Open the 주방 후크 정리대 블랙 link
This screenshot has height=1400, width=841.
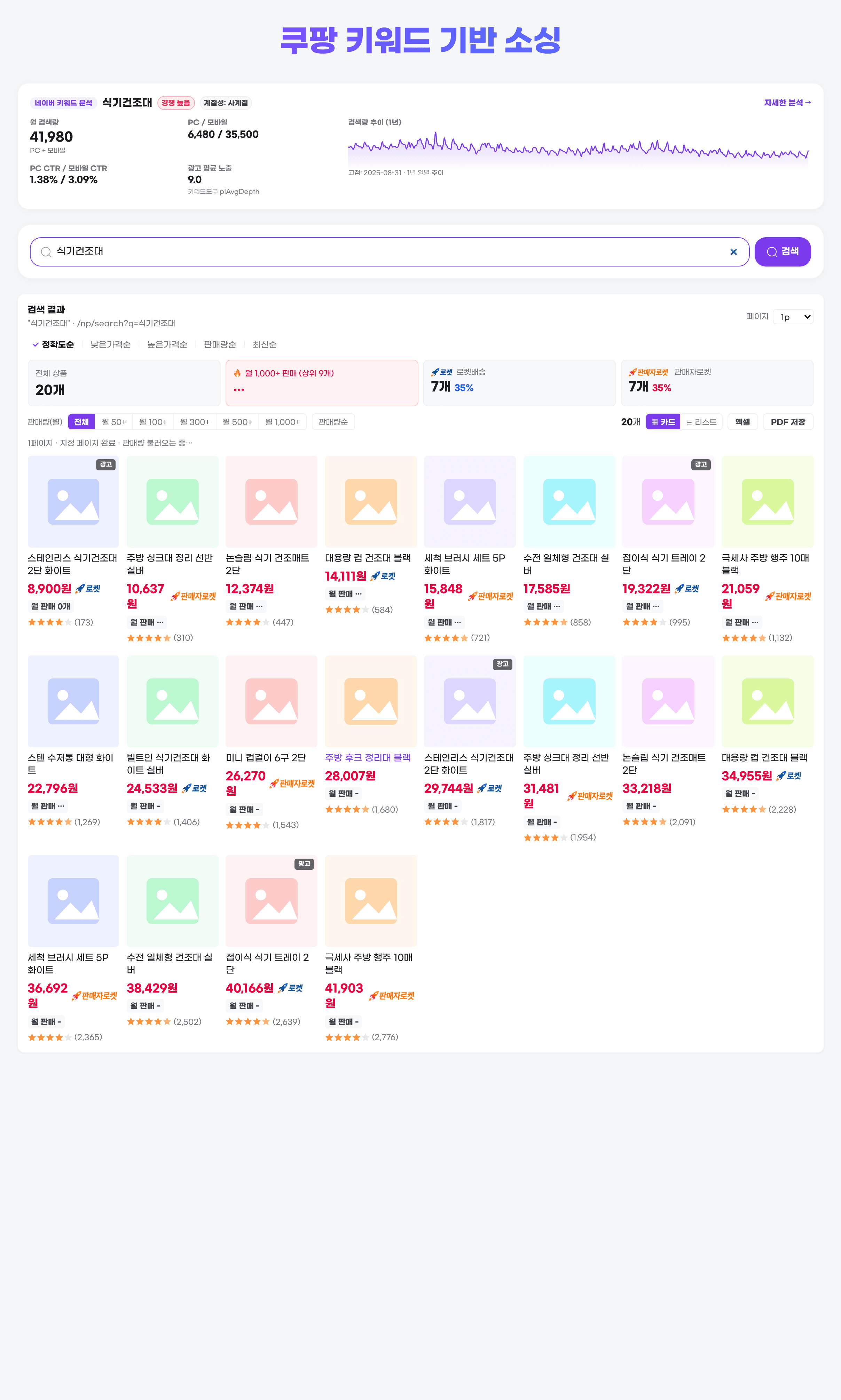click(x=368, y=757)
